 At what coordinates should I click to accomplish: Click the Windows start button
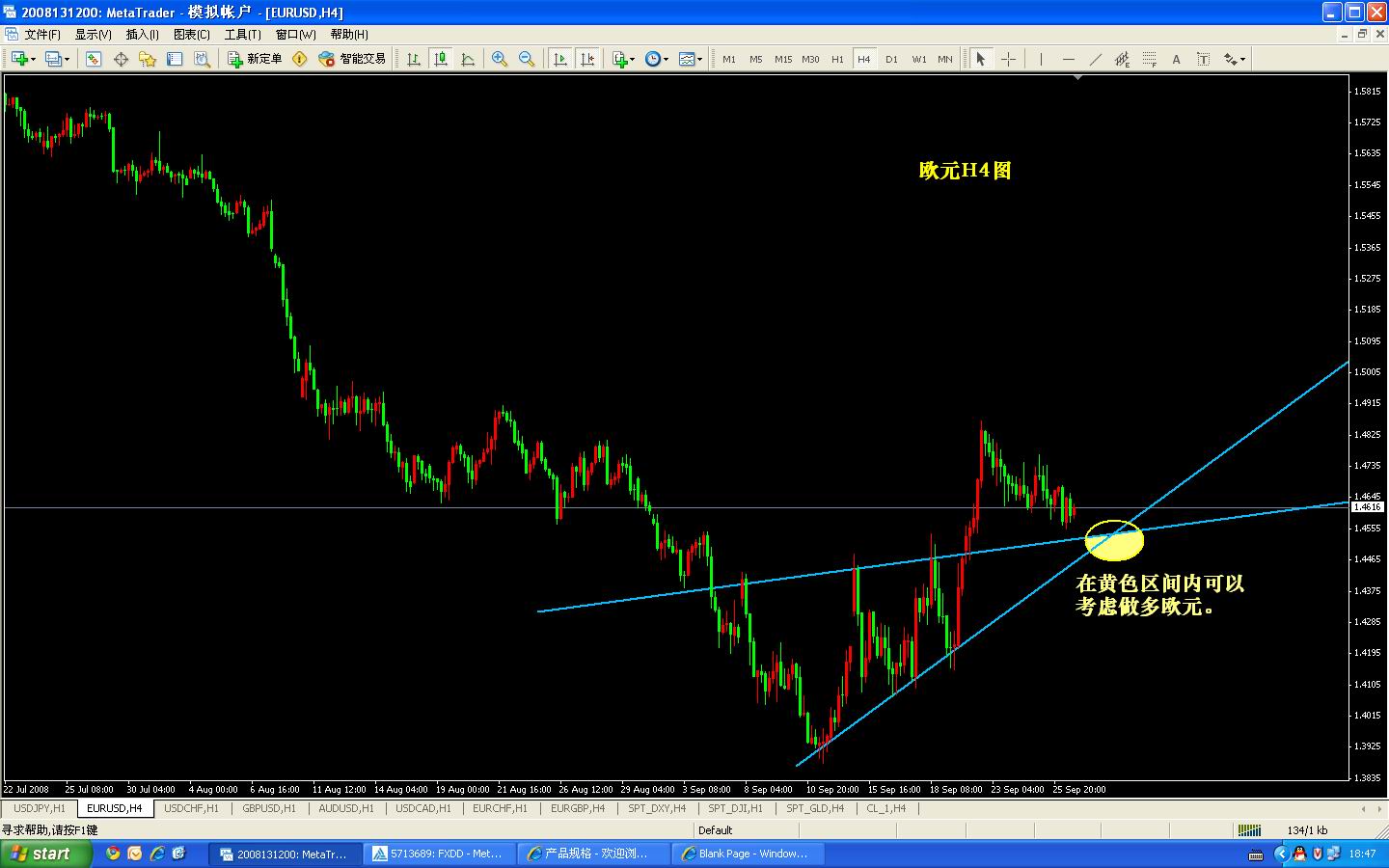(46, 854)
